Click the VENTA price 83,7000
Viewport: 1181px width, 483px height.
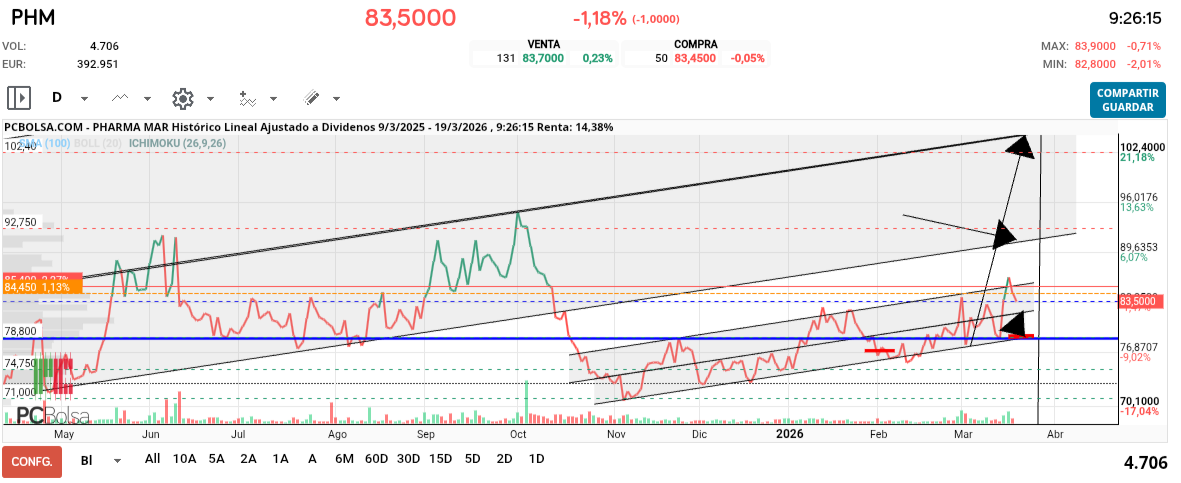pos(542,58)
